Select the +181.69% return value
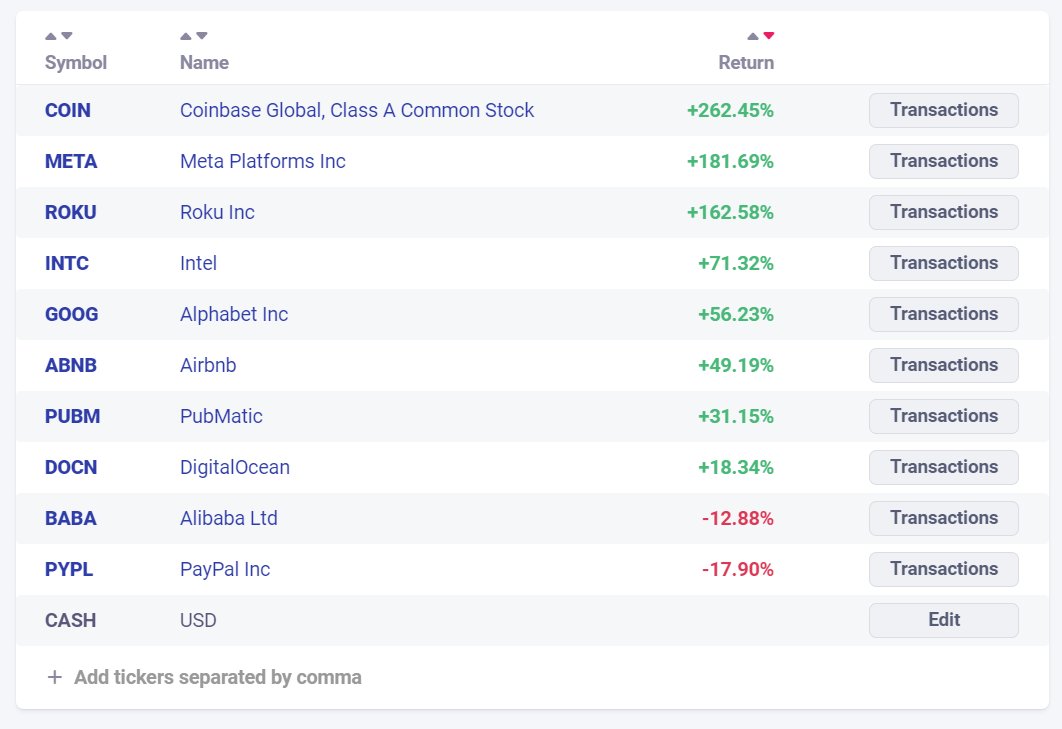 click(x=730, y=161)
